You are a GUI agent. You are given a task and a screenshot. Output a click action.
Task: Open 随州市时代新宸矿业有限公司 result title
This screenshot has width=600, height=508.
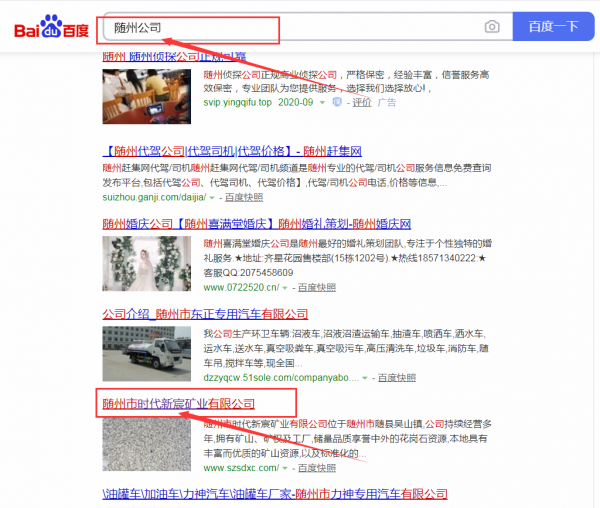[179, 404]
